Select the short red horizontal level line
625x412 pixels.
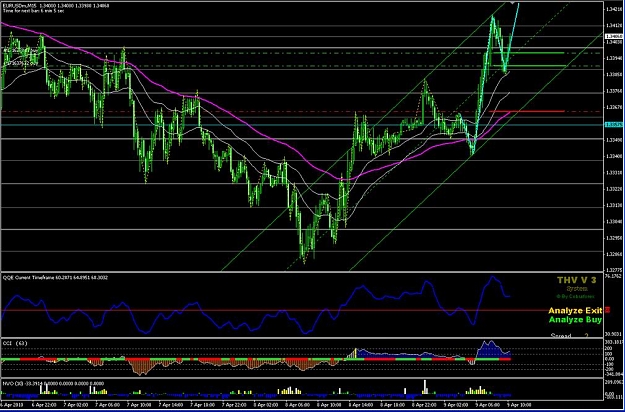point(526,112)
